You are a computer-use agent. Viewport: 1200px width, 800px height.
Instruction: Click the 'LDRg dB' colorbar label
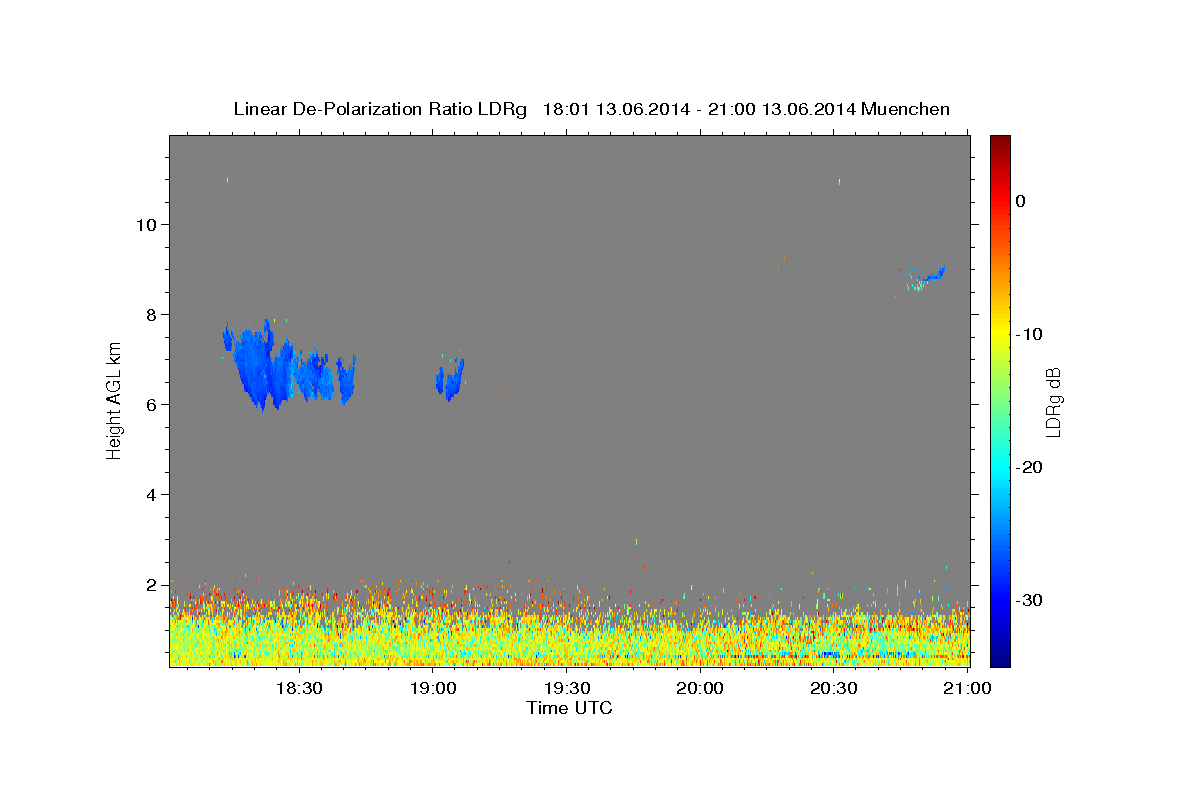tap(1053, 401)
